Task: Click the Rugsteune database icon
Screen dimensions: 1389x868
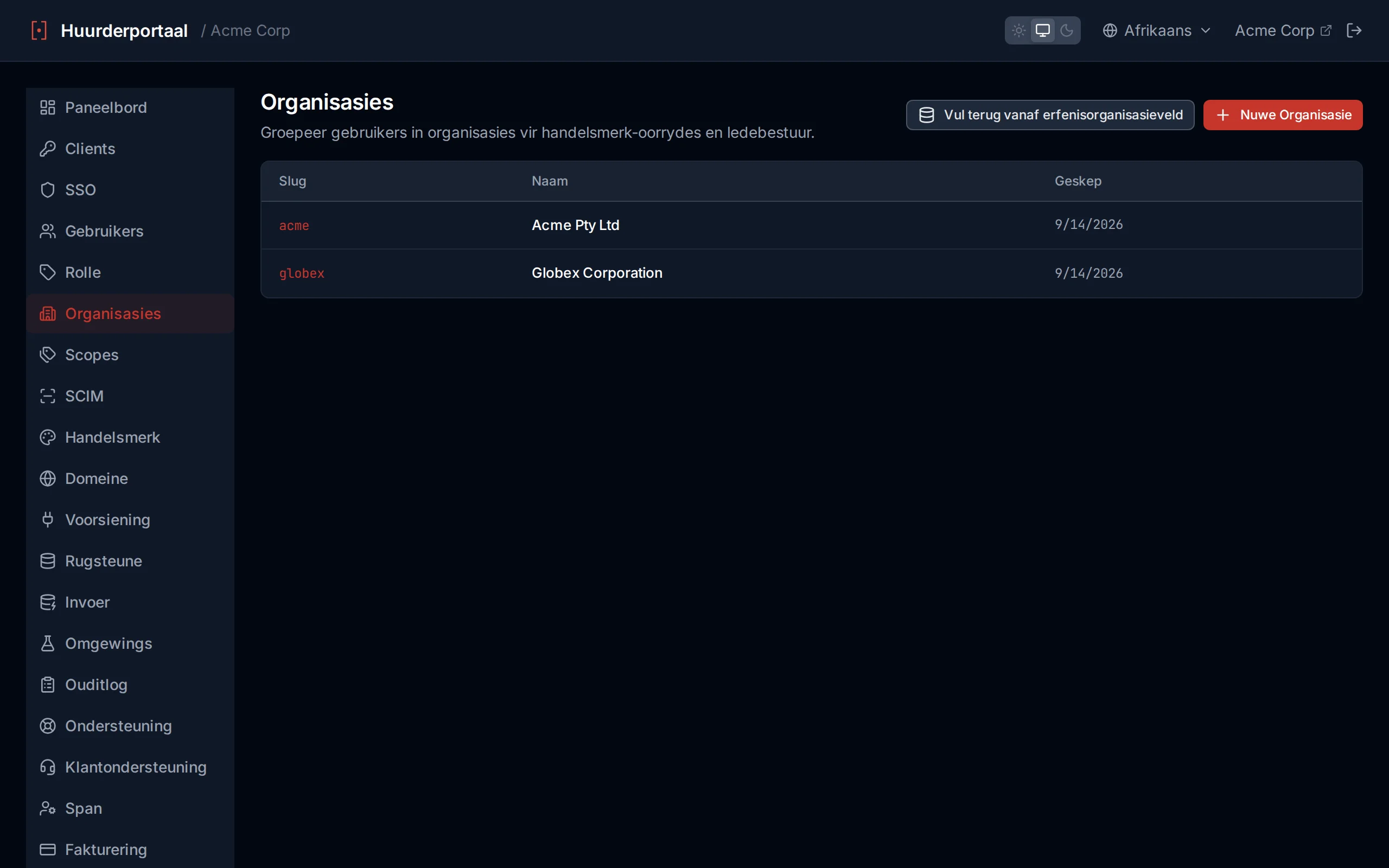Action: [x=48, y=561]
